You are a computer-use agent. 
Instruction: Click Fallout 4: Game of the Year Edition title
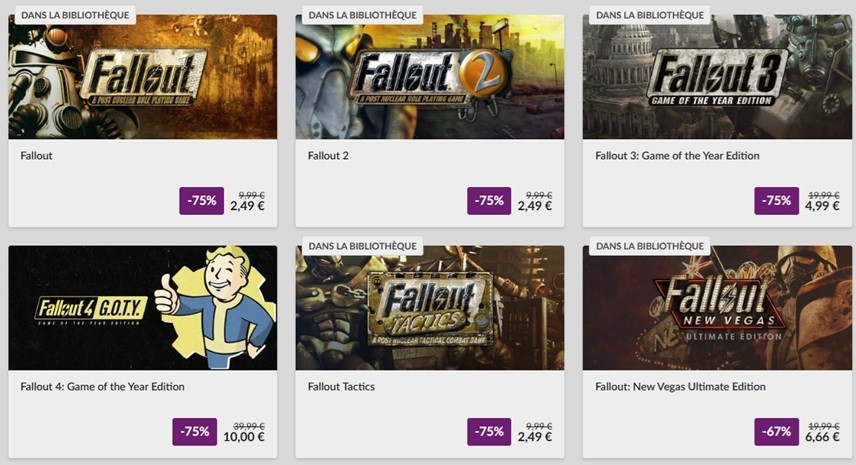click(103, 386)
